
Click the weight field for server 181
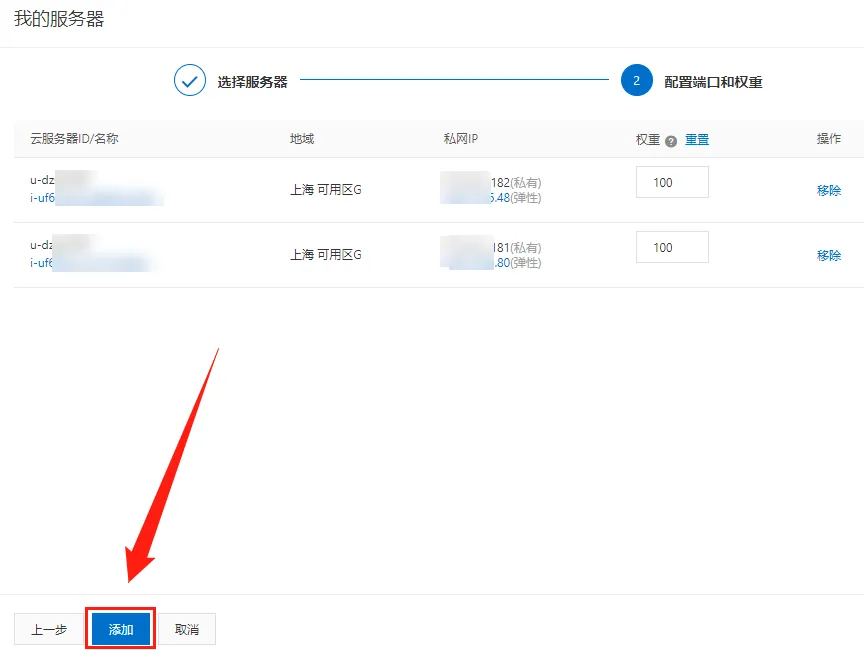click(x=672, y=247)
